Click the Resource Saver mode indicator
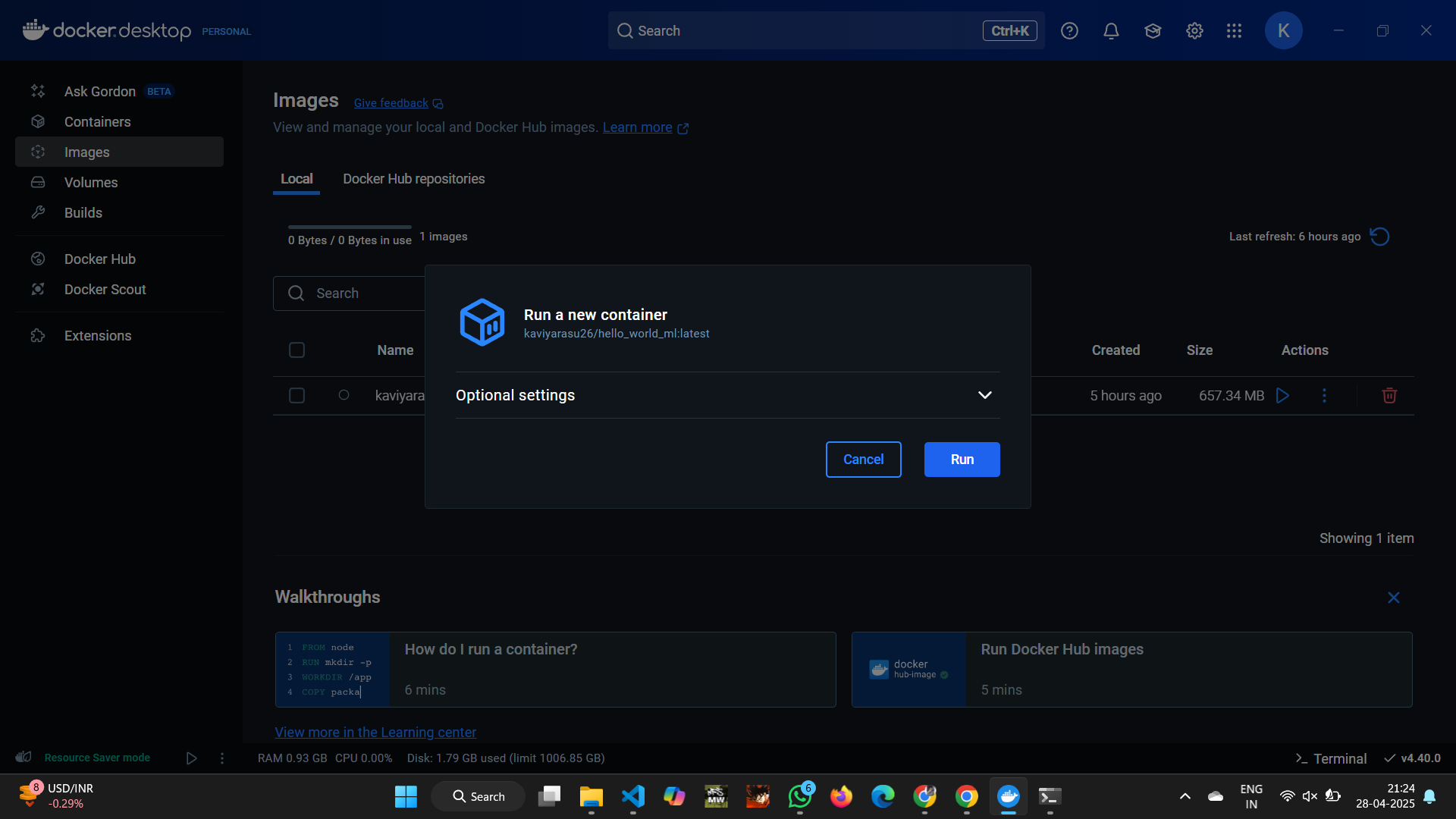Viewport: 1456px width, 819px height. [x=83, y=758]
